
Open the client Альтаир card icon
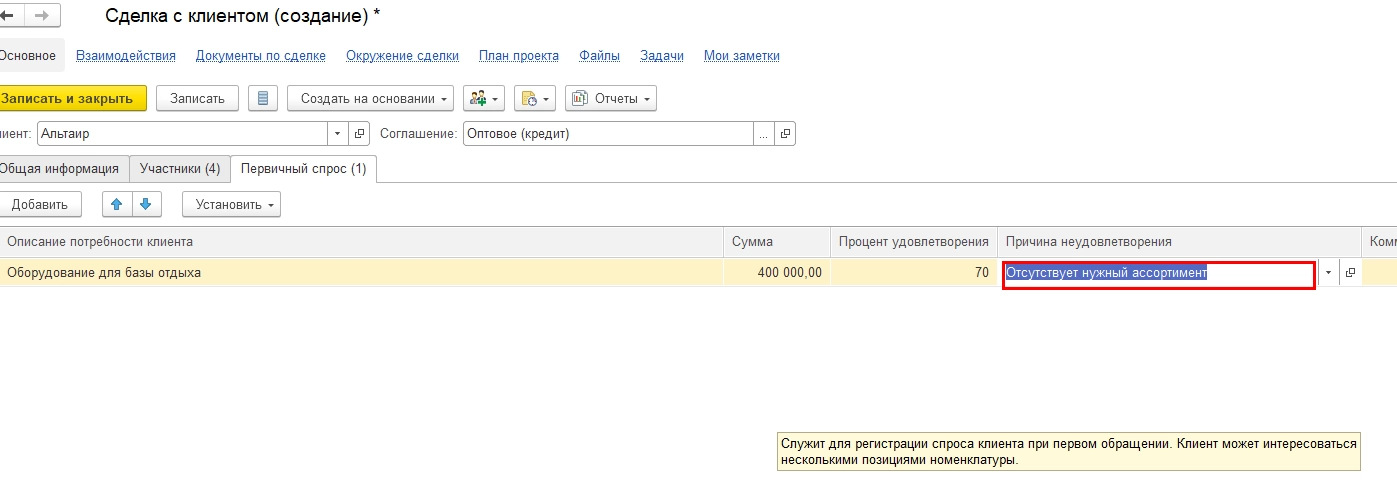tap(361, 133)
